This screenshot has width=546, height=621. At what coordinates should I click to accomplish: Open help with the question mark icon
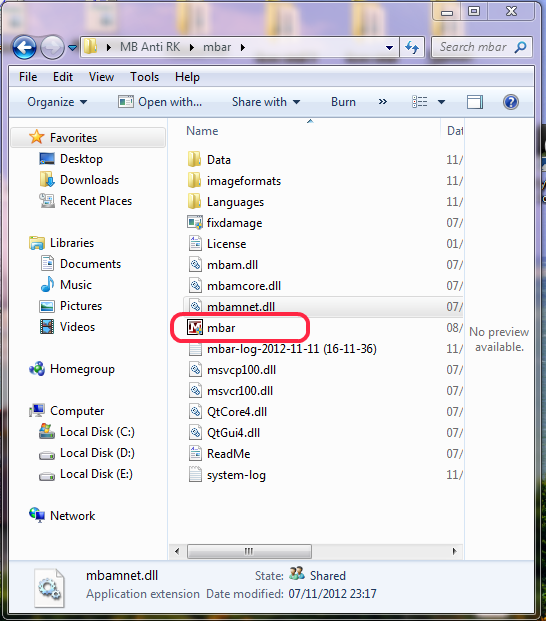click(511, 102)
